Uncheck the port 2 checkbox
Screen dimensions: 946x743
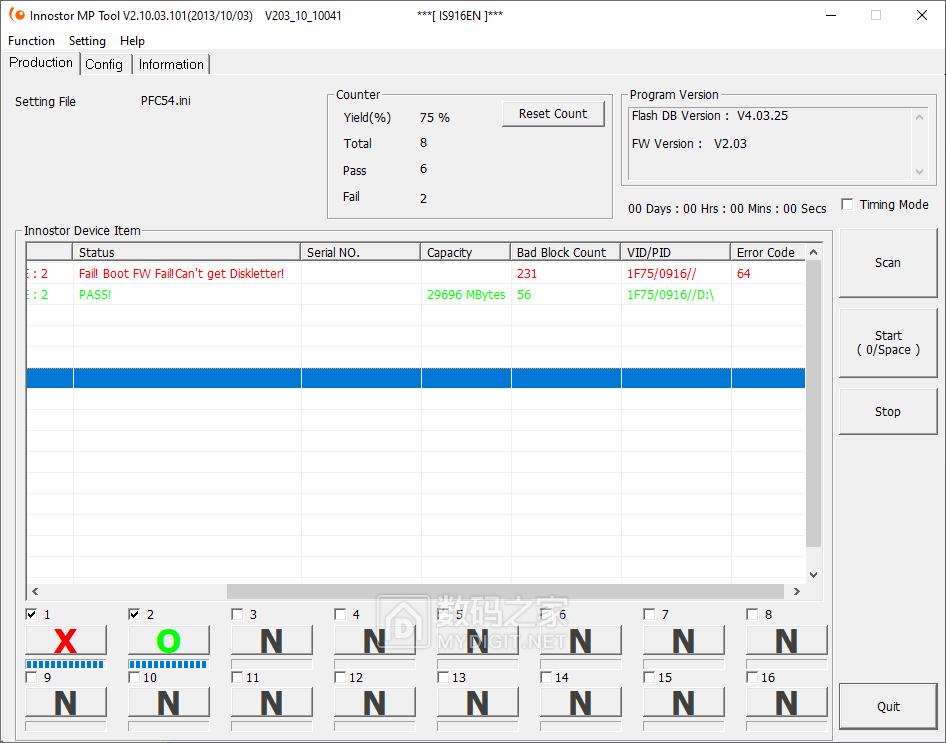[135, 614]
